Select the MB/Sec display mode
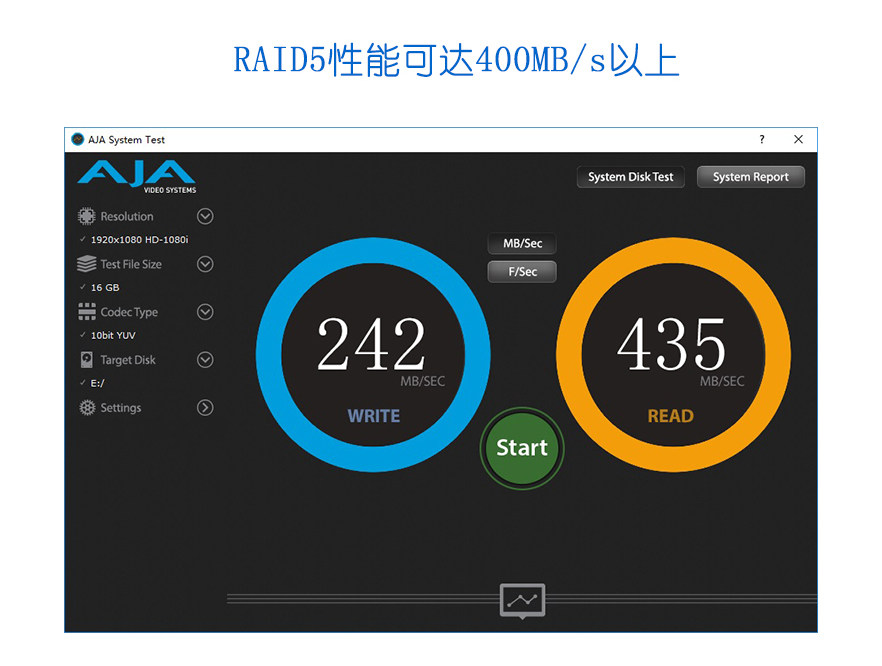 point(522,244)
